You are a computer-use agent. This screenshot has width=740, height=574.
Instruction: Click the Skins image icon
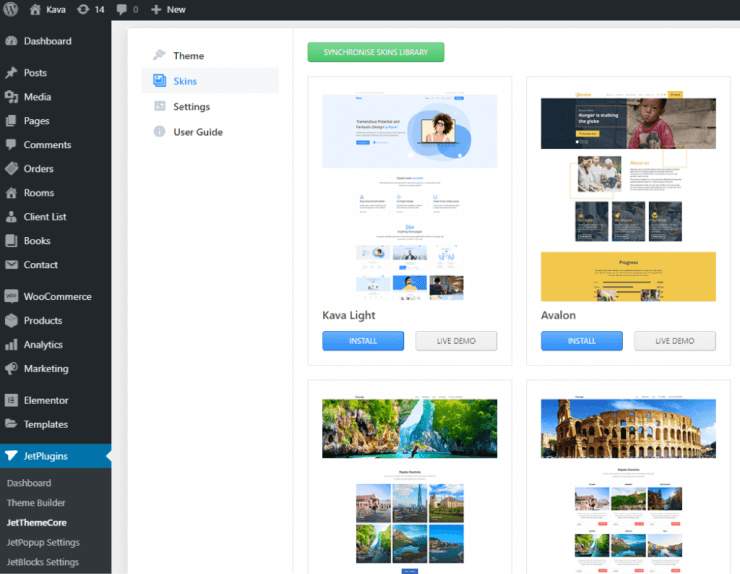pyautogui.click(x=160, y=81)
